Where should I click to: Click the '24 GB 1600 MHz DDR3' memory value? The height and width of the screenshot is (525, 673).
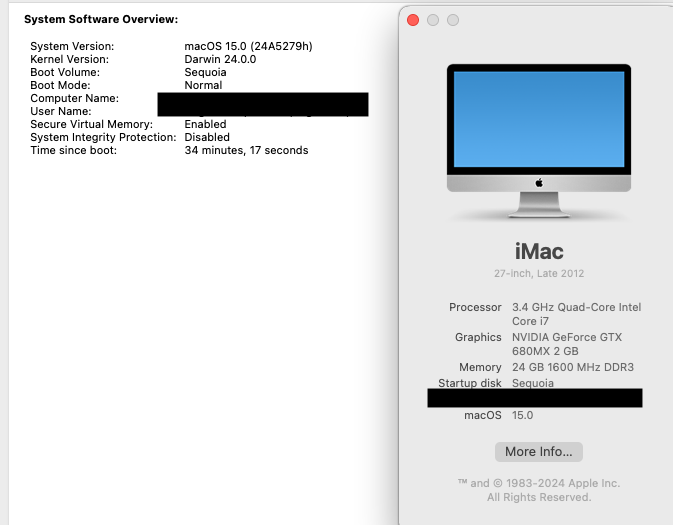coord(573,367)
